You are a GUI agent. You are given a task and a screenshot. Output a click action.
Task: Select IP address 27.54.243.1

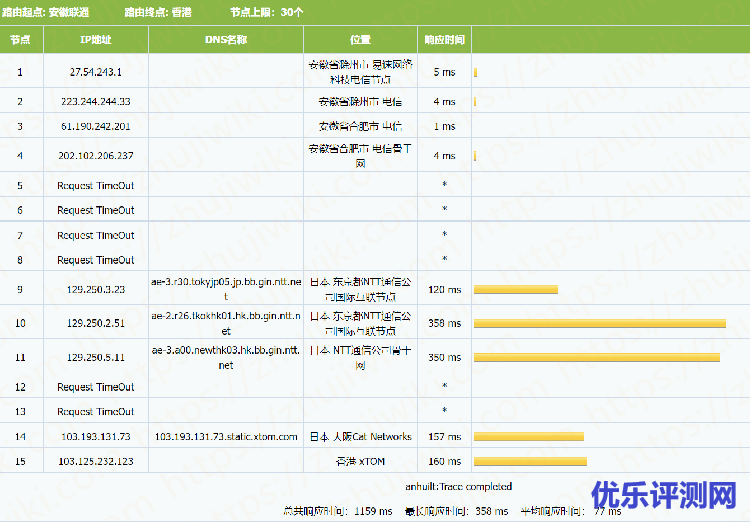tap(95, 72)
